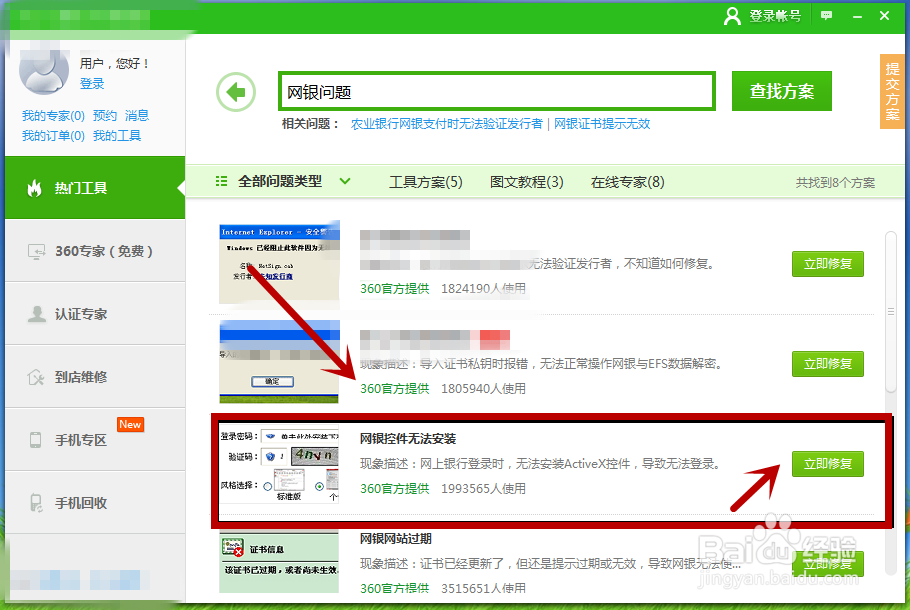
Task: Click the phone icon beside 手机专区
Action: point(35,439)
